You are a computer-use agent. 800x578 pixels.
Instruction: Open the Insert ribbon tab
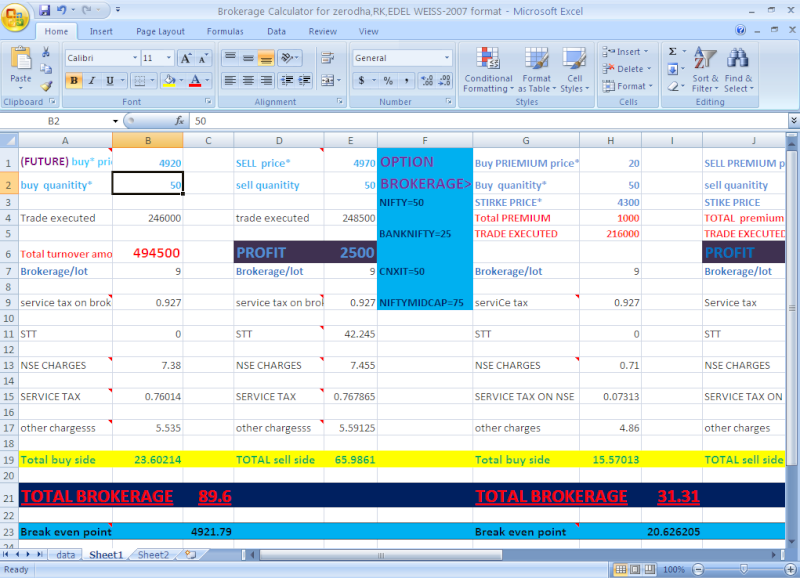101,32
